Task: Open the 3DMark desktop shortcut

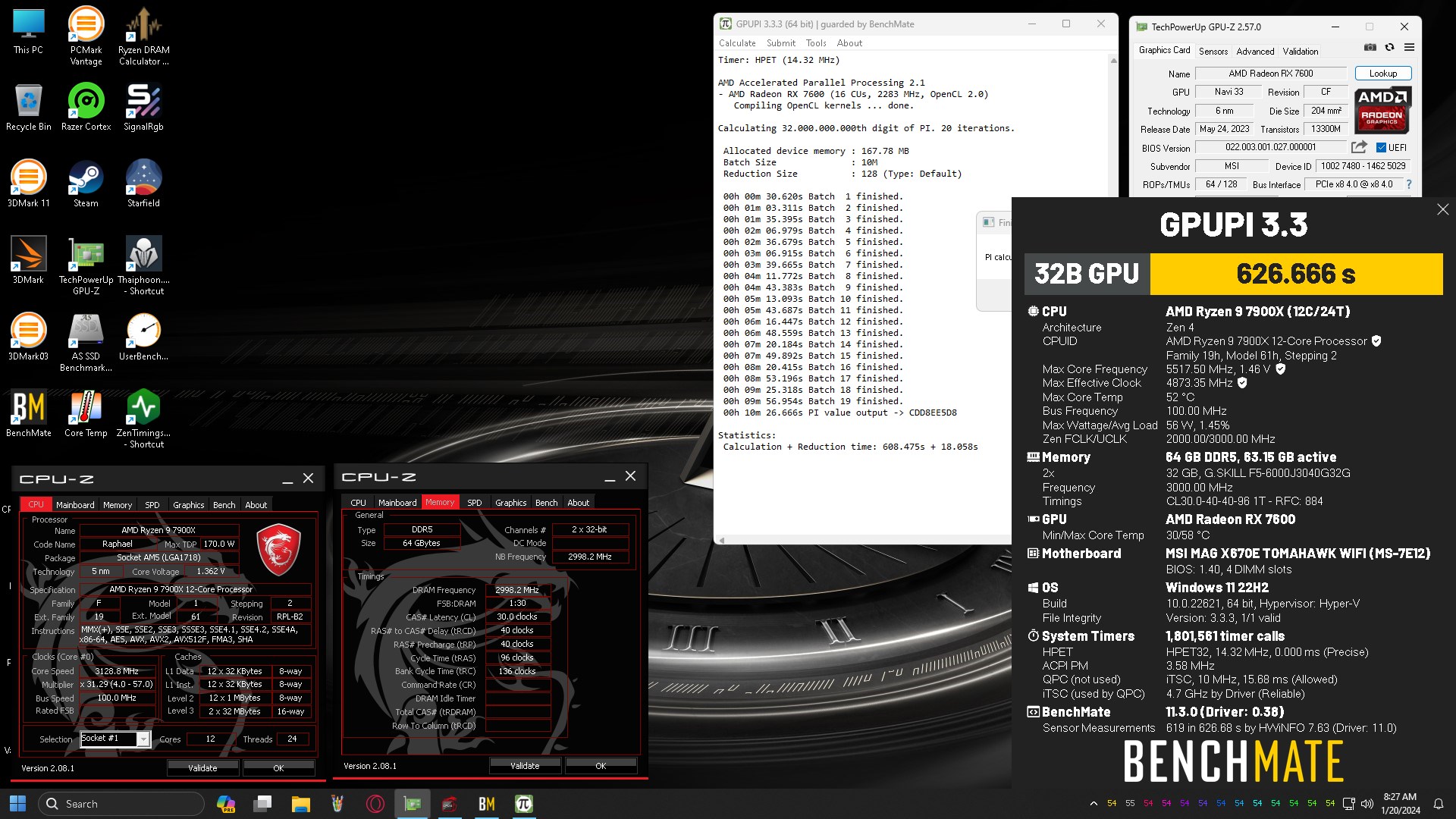Action: click(x=28, y=261)
